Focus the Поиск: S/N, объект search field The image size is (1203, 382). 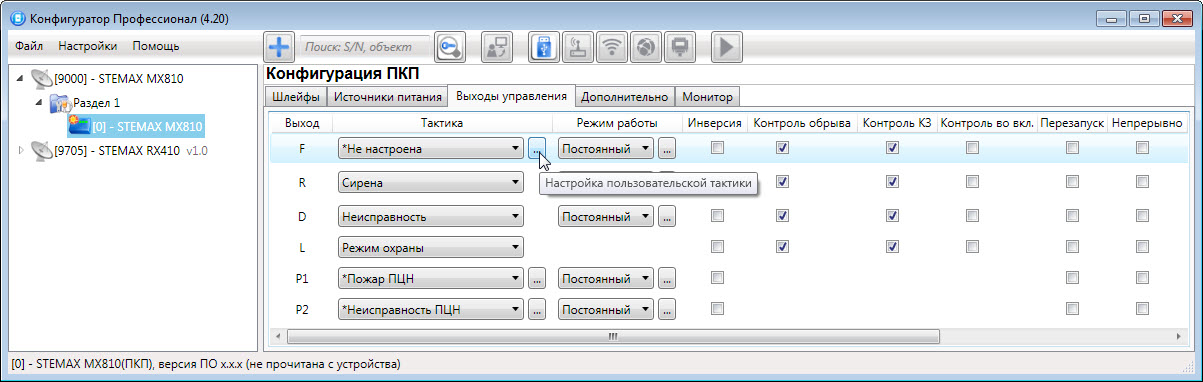[365, 46]
